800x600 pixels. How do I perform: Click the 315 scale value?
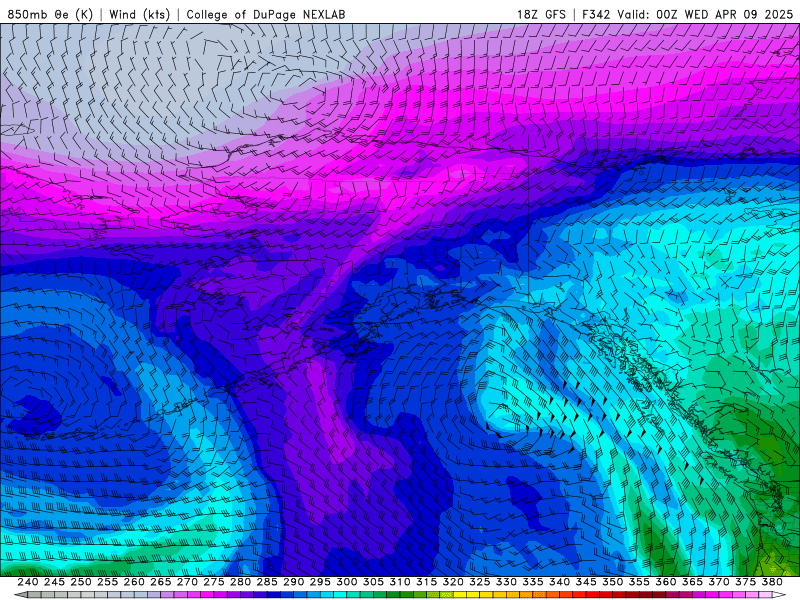pyautogui.click(x=426, y=582)
